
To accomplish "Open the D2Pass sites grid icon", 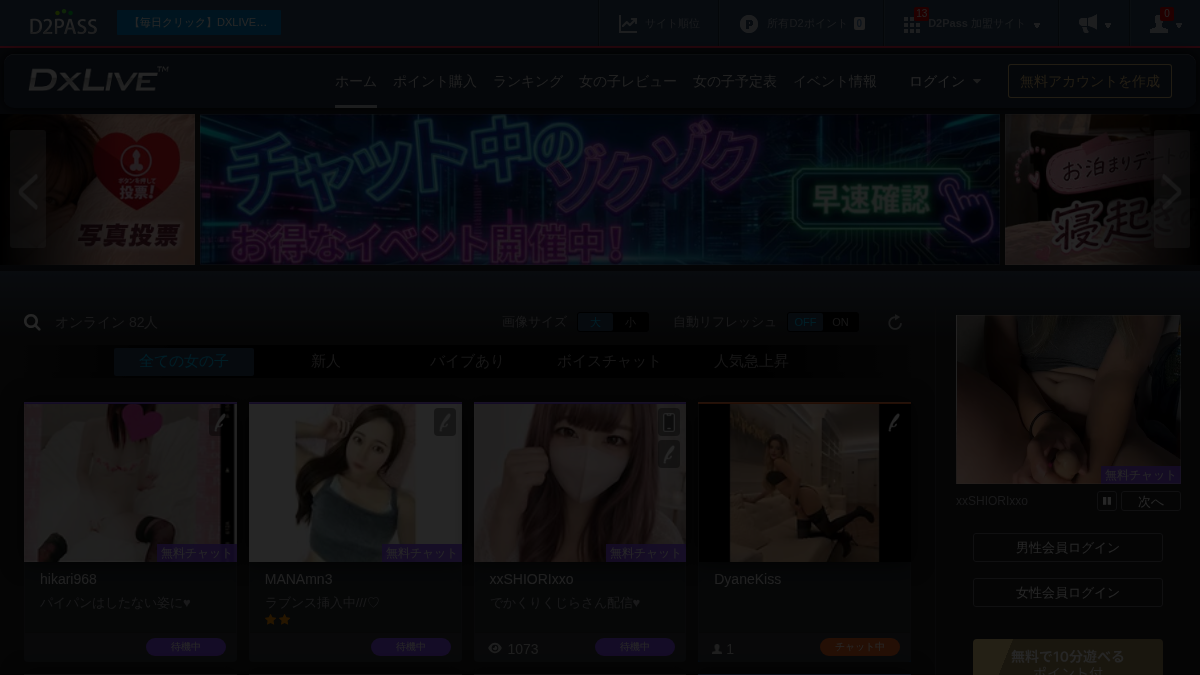I will pos(912,25).
